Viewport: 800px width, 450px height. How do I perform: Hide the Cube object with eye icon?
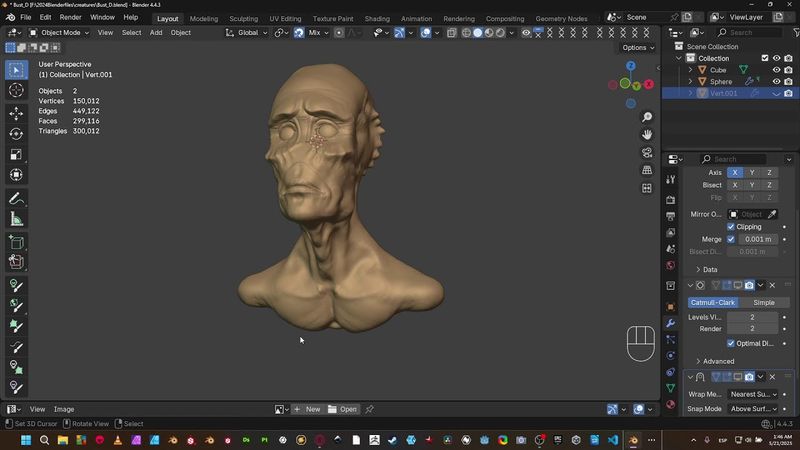[777, 70]
